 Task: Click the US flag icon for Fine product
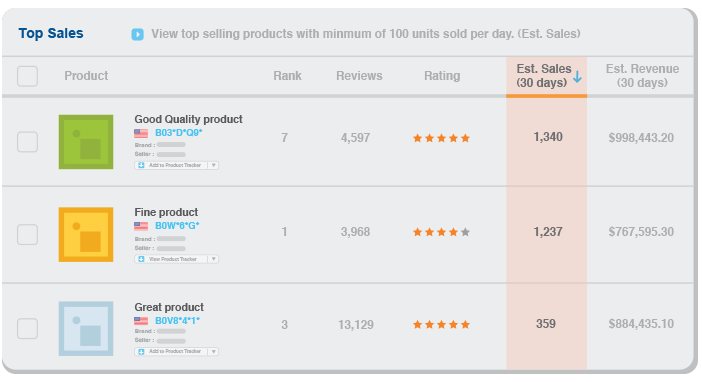(141, 226)
